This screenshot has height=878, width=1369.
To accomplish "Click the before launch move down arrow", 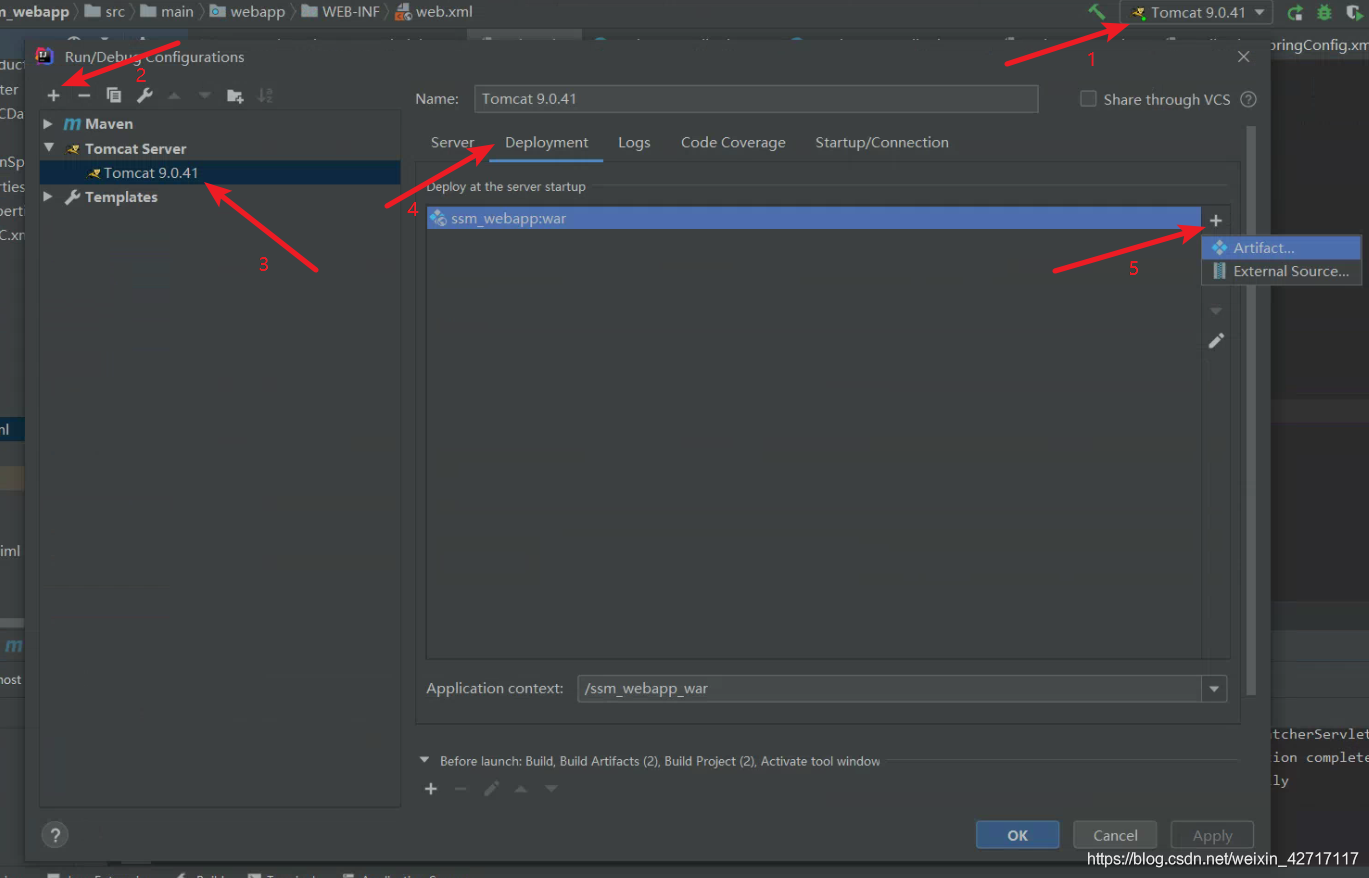I will (x=551, y=789).
